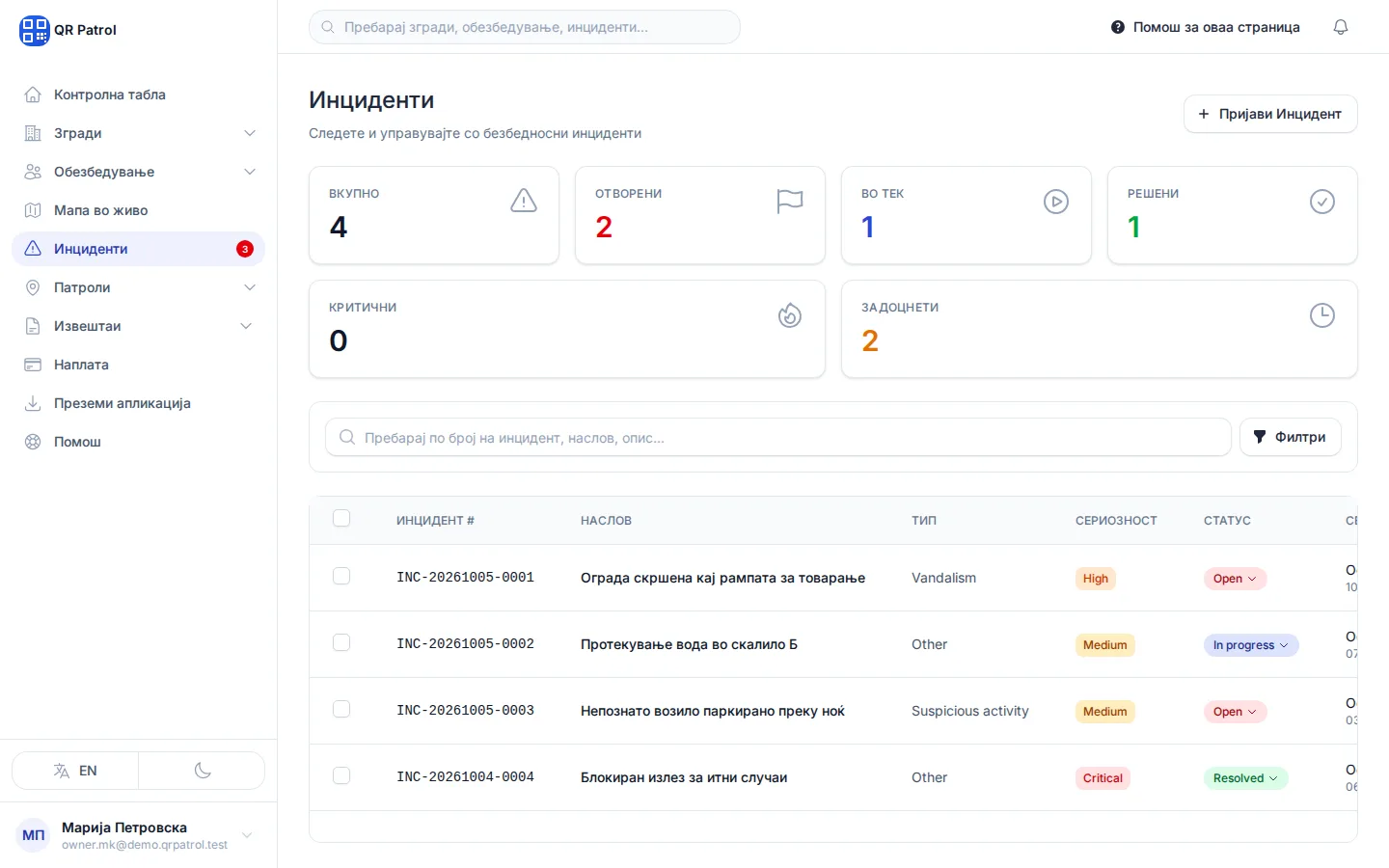The width and height of the screenshot is (1389, 868).
Task: Click Помош за оваа страница link
Action: point(1206,27)
